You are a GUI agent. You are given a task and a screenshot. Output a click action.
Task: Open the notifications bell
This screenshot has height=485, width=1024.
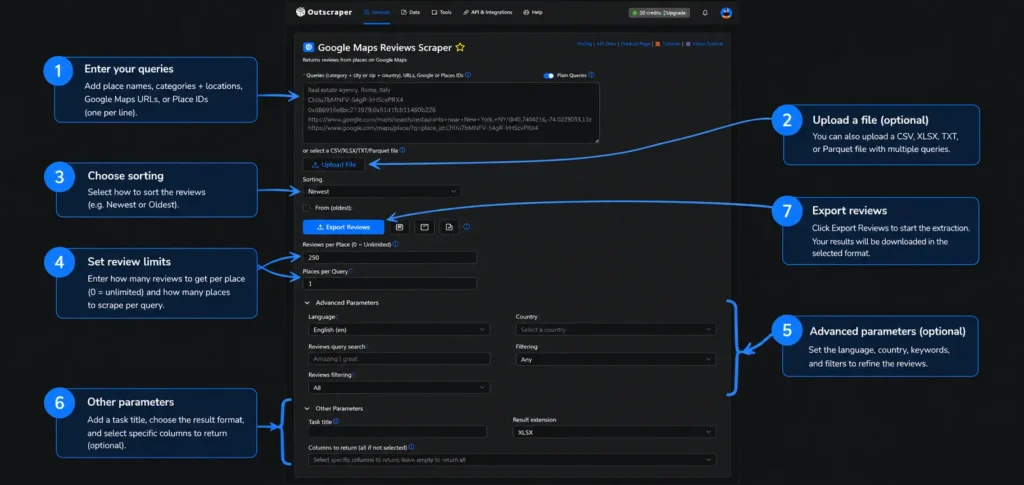[x=705, y=12]
